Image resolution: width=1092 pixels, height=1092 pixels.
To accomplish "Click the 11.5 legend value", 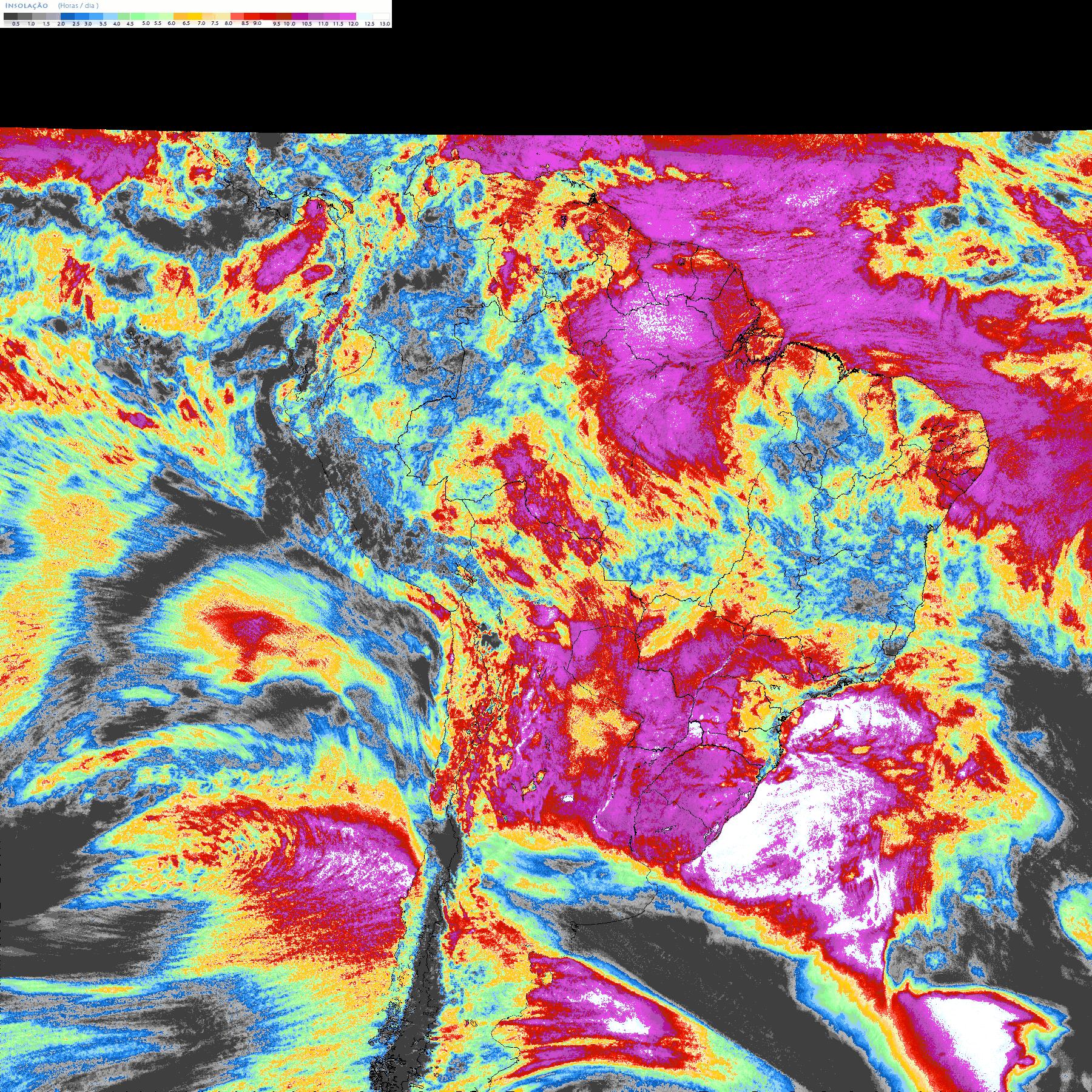I will click(339, 24).
